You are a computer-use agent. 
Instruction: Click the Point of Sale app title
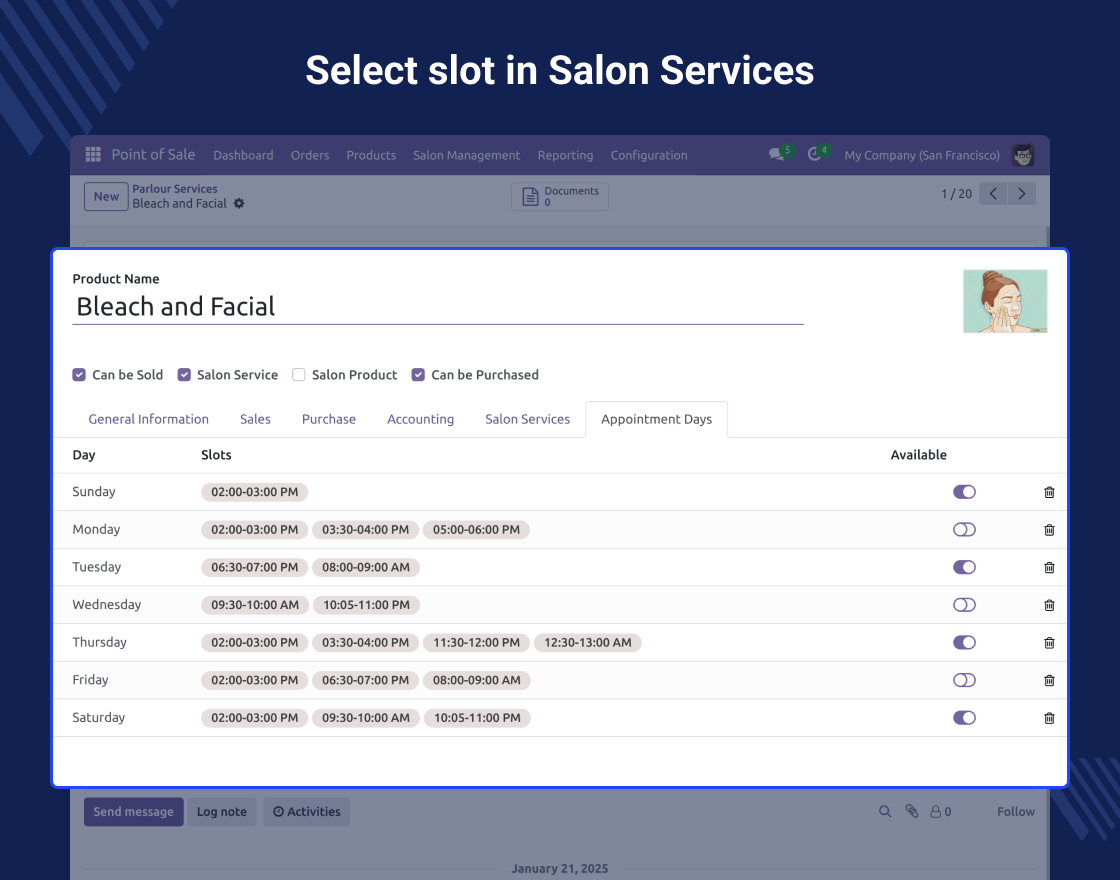(153, 154)
